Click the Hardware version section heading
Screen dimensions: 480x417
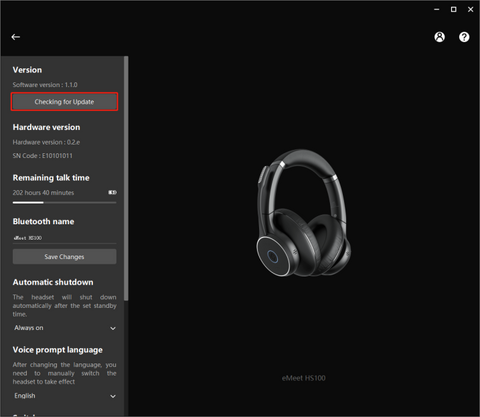click(46, 127)
